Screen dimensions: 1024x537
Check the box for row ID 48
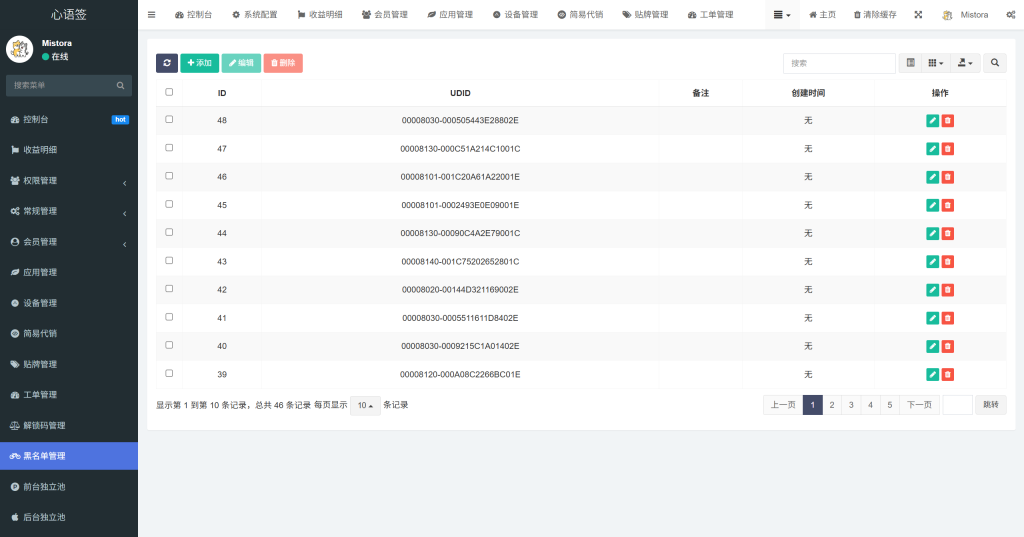(x=169, y=120)
